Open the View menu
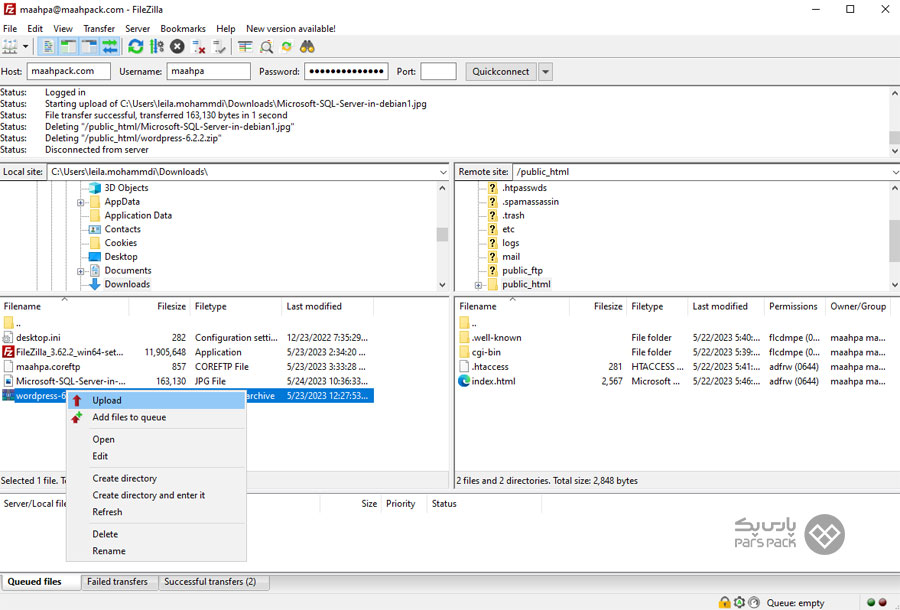 pos(63,29)
